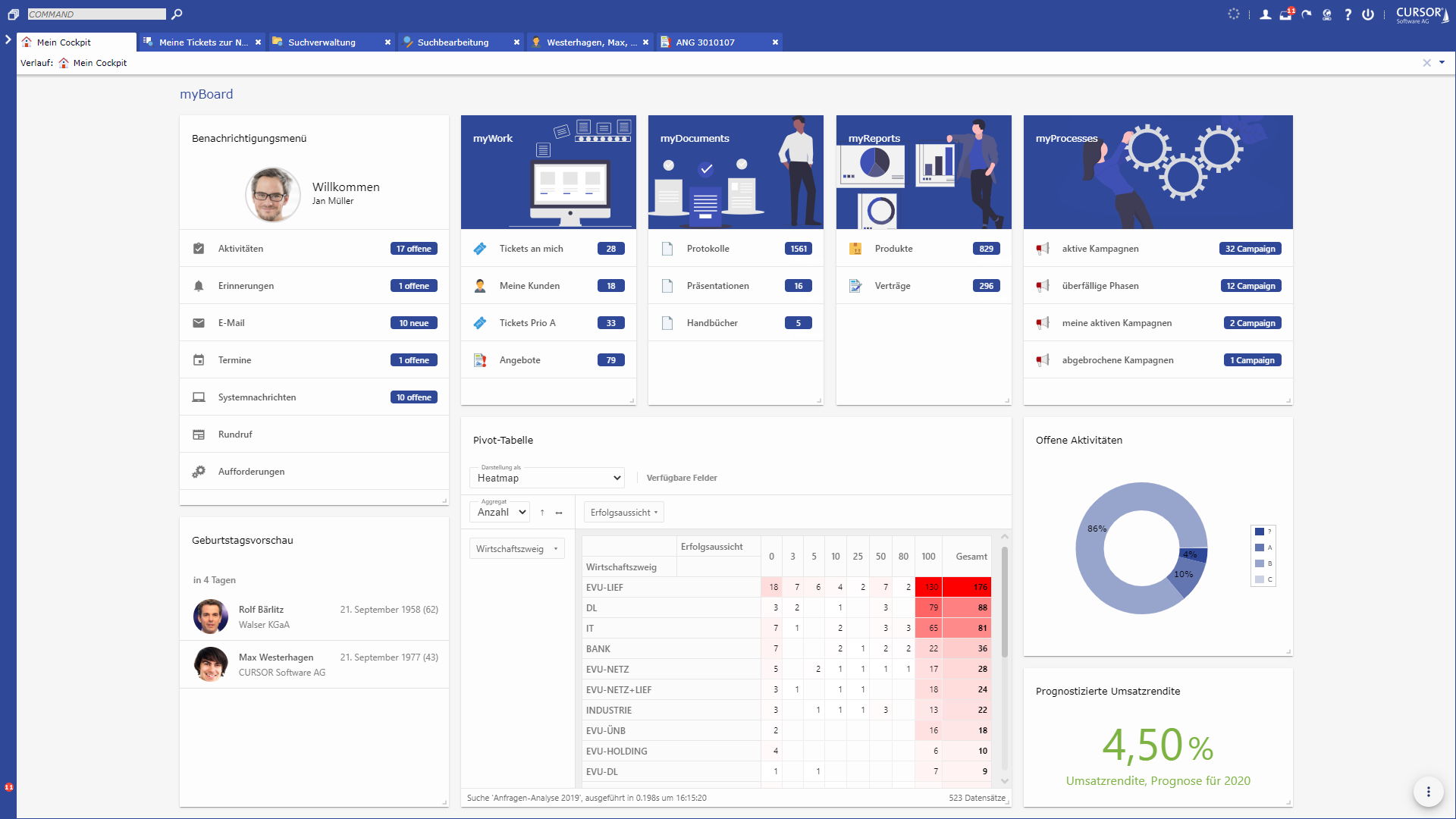Toggle sort direction arrow beside Anzahl
Viewport: 1456px width, 819px height.
click(542, 513)
